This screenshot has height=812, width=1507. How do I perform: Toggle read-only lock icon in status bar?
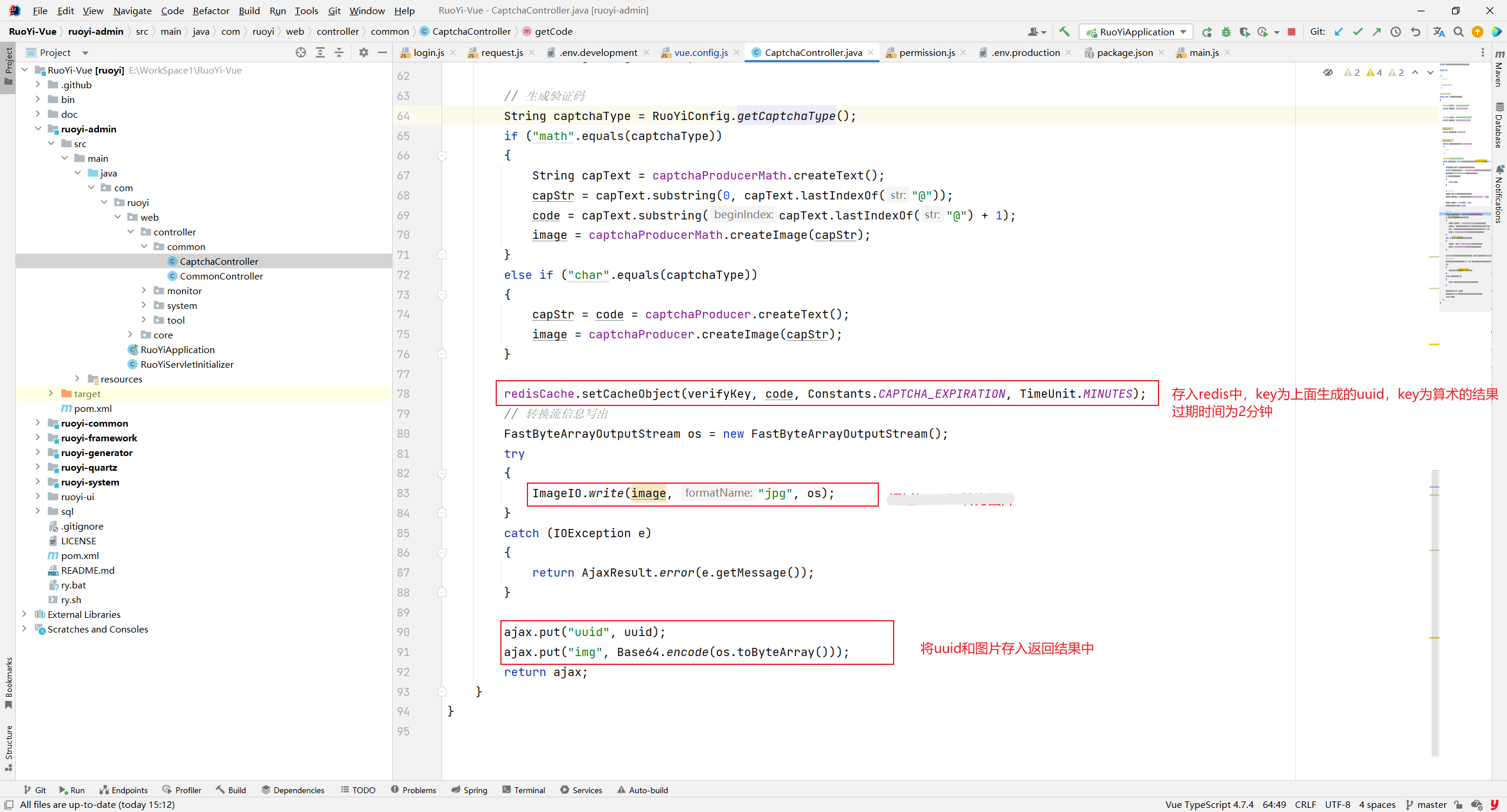point(1458,804)
